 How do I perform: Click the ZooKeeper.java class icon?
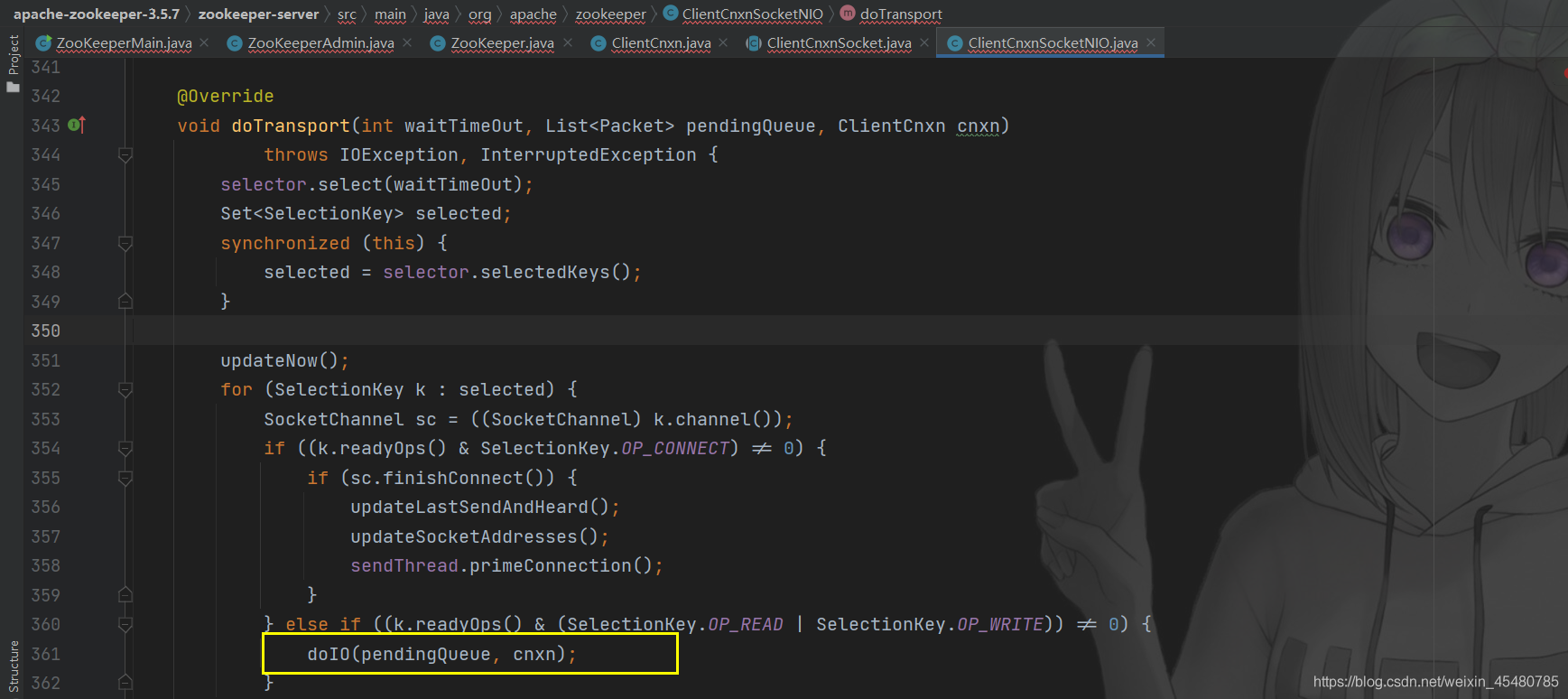click(x=438, y=42)
